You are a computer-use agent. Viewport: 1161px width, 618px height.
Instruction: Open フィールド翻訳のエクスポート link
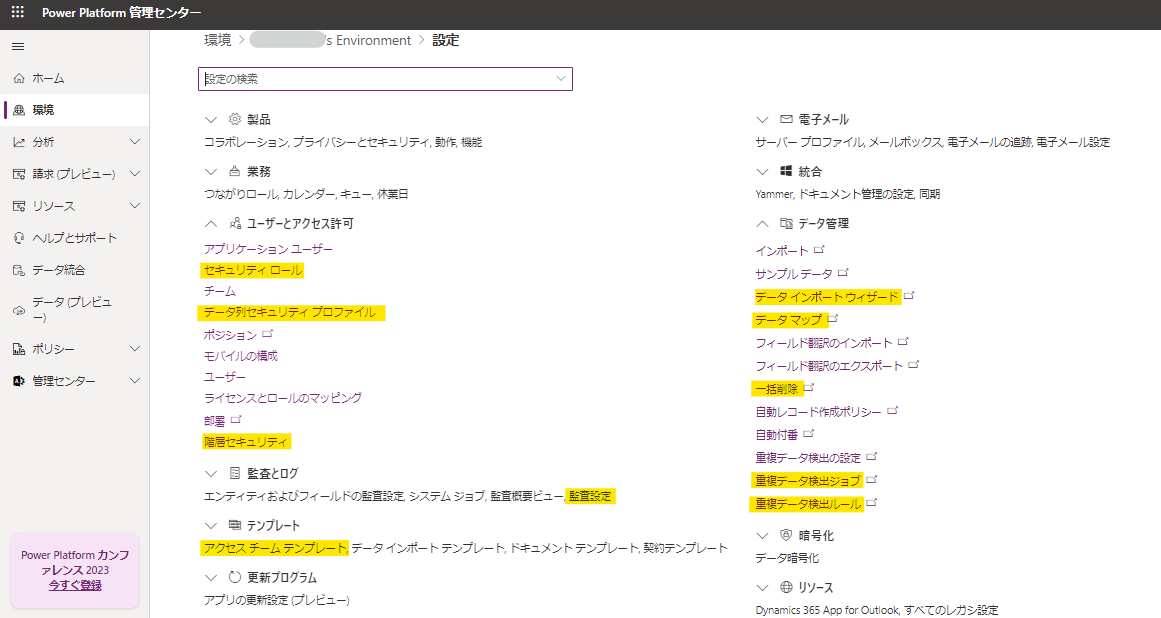pyautogui.click(x=829, y=366)
